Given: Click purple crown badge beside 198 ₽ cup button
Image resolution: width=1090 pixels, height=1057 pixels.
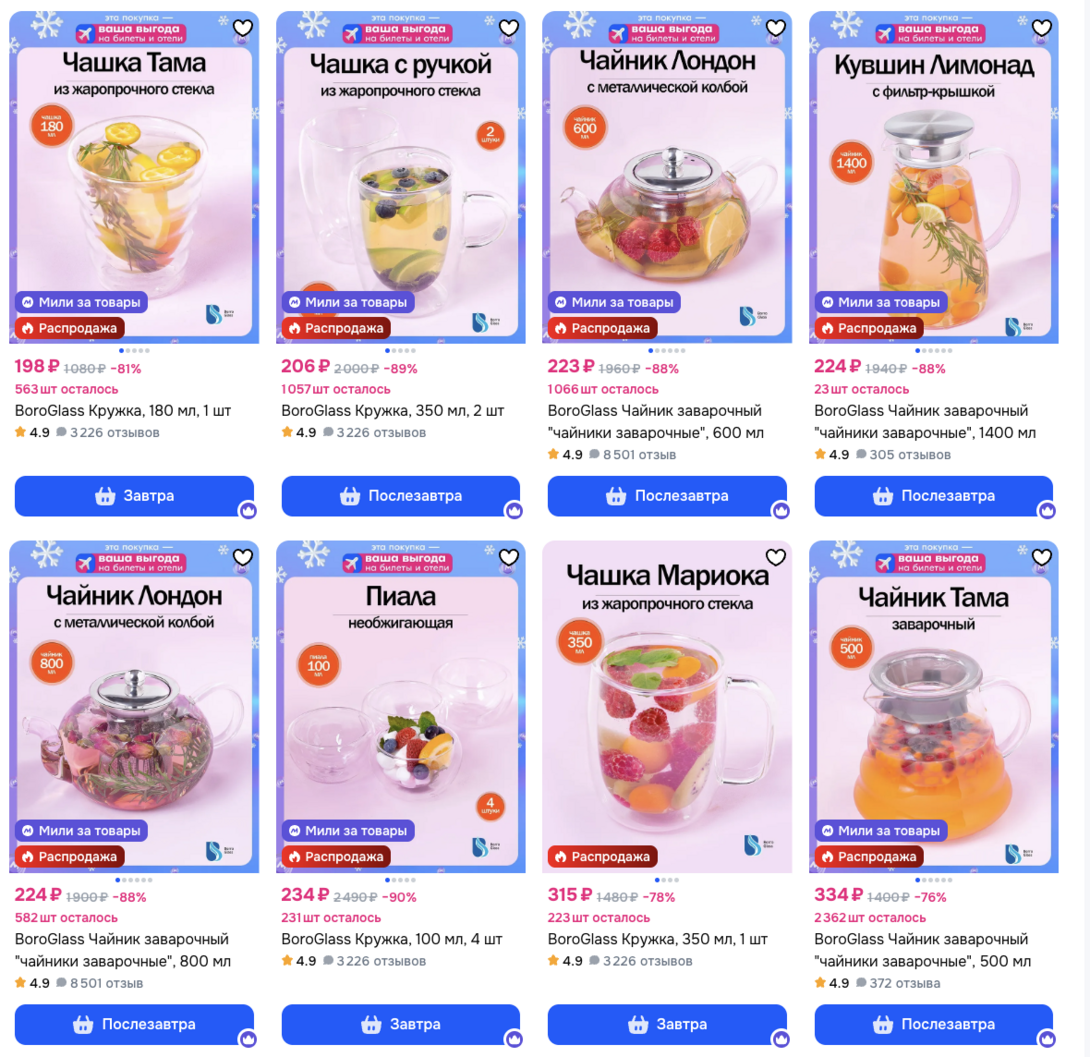Looking at the screenshot, I should click(248, 511).
